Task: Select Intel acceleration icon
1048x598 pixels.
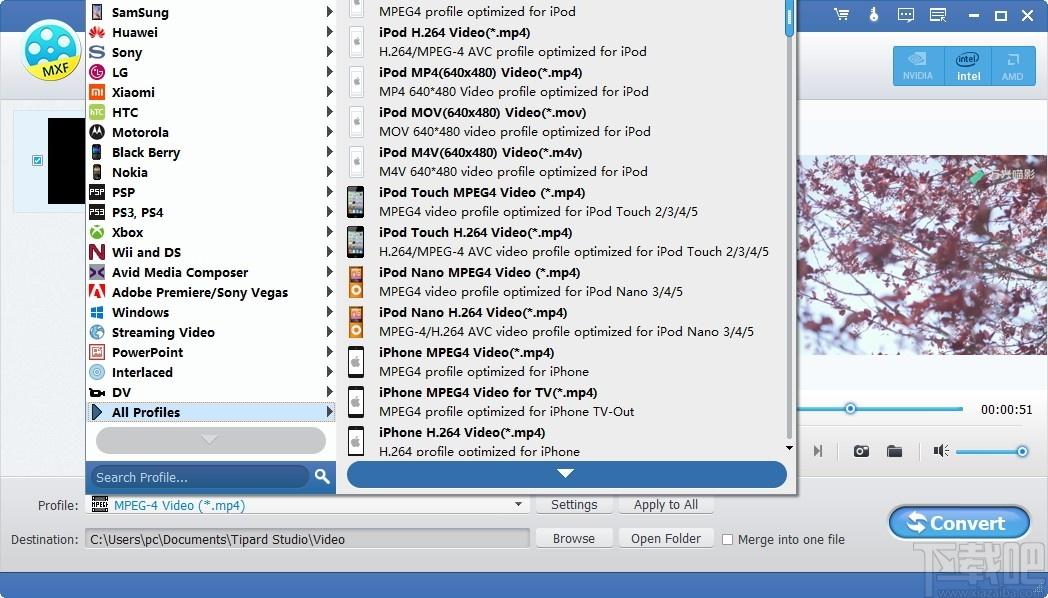Action: (x=968, y=66)
